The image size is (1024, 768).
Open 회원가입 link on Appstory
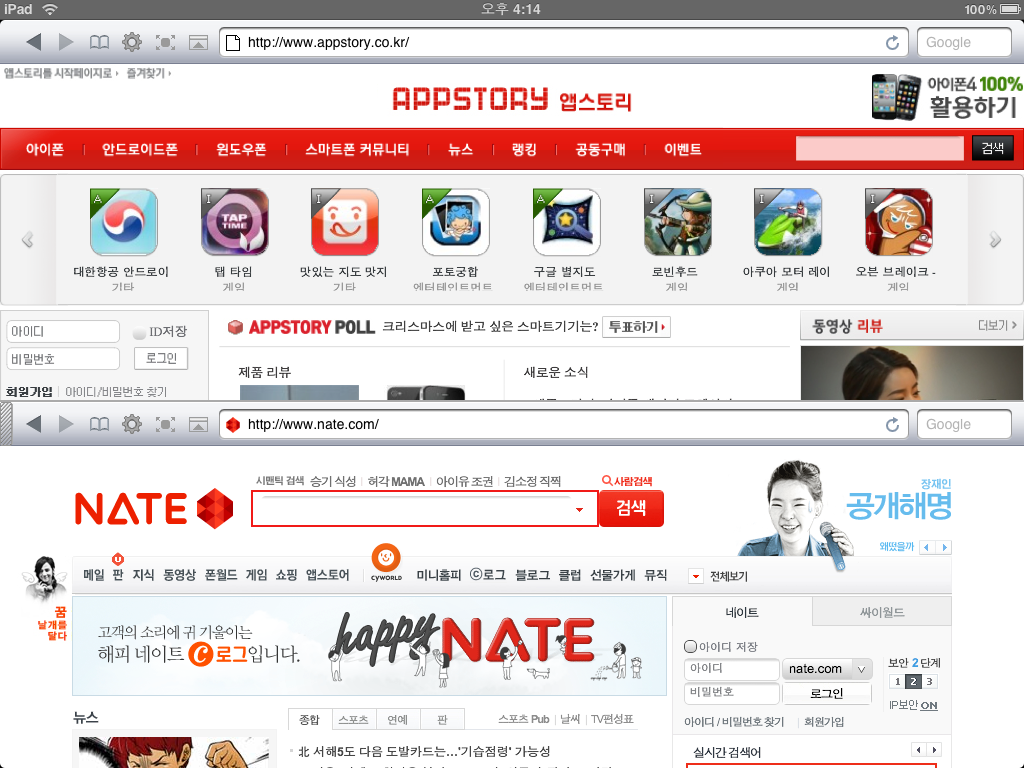(29, 392)
